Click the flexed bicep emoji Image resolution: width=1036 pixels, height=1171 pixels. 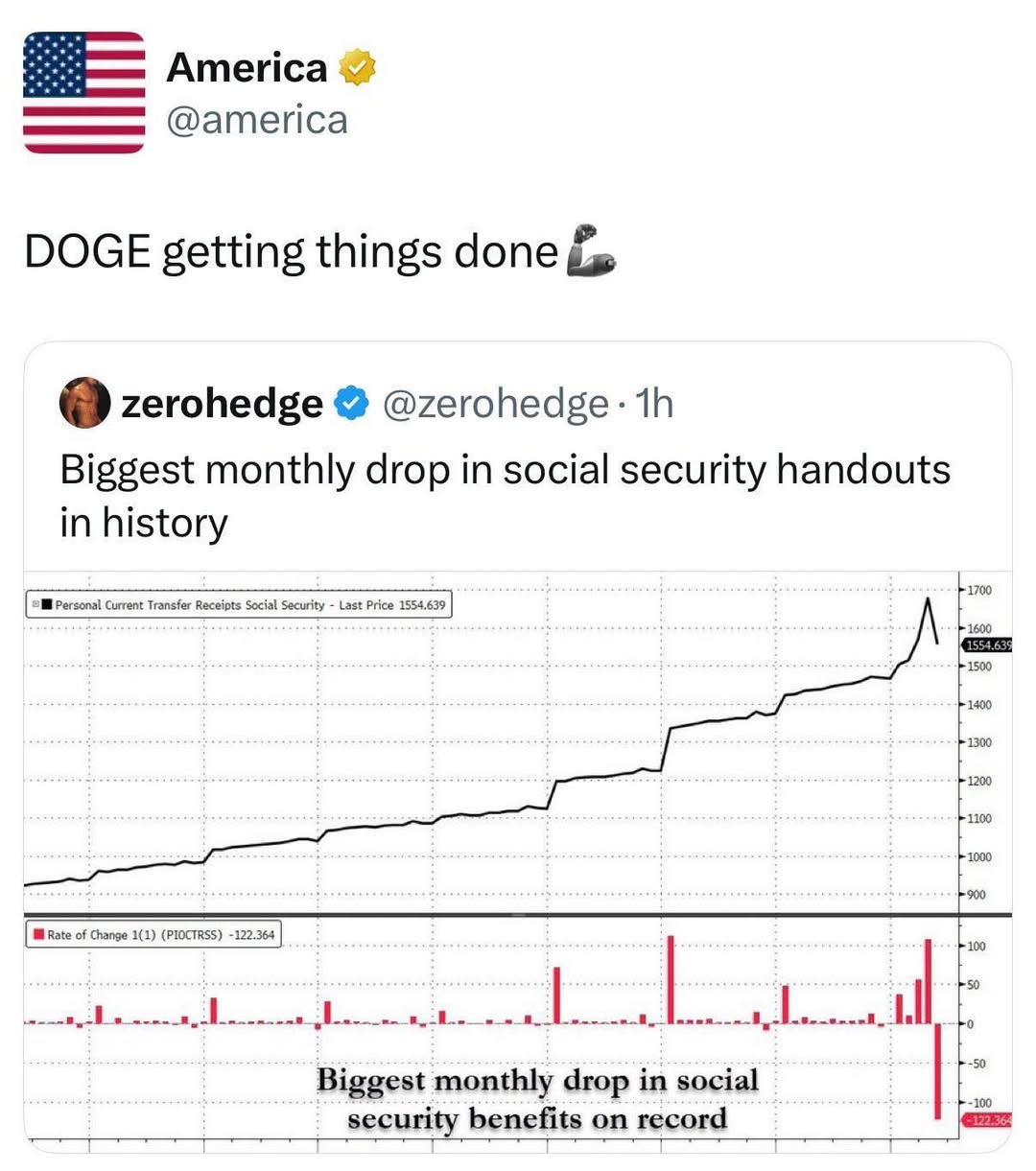click(591, 250)
